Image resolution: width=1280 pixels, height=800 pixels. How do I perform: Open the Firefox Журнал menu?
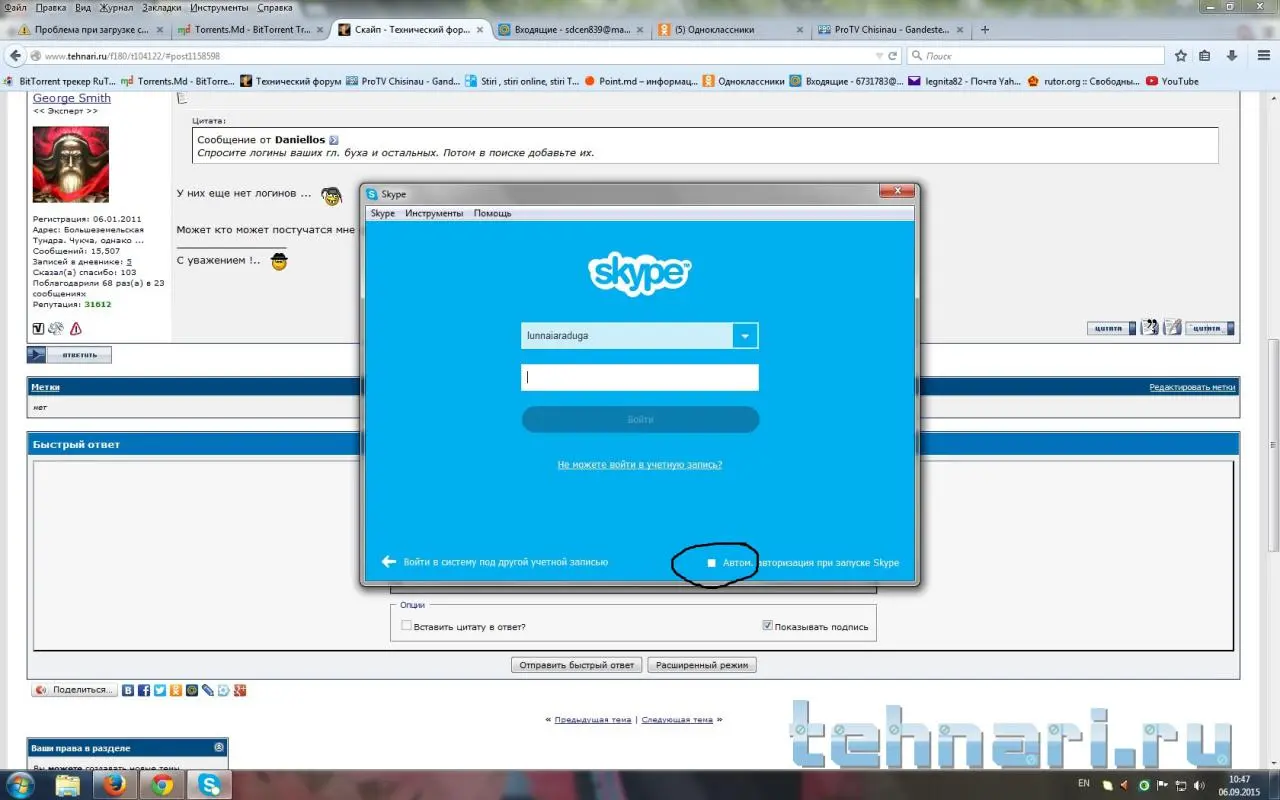click(x=116, y=7)
